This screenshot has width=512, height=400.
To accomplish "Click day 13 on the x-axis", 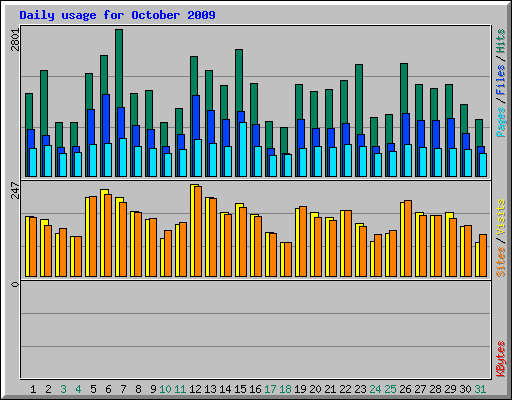I will (210, 389).
